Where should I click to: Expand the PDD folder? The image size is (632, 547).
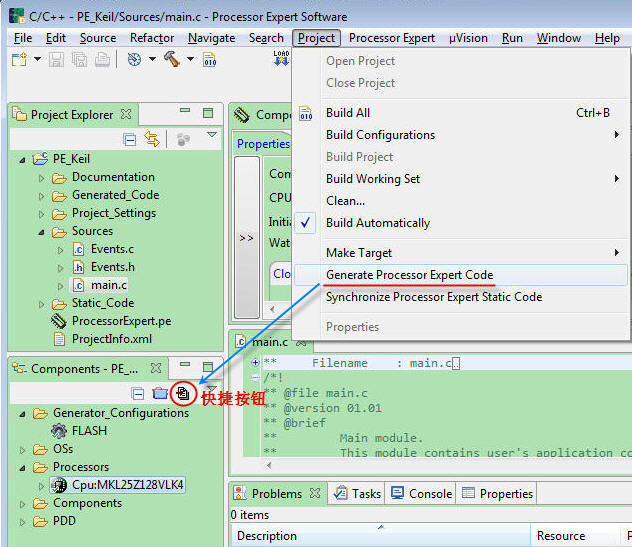pyautogui.click(x=22, y=522)
